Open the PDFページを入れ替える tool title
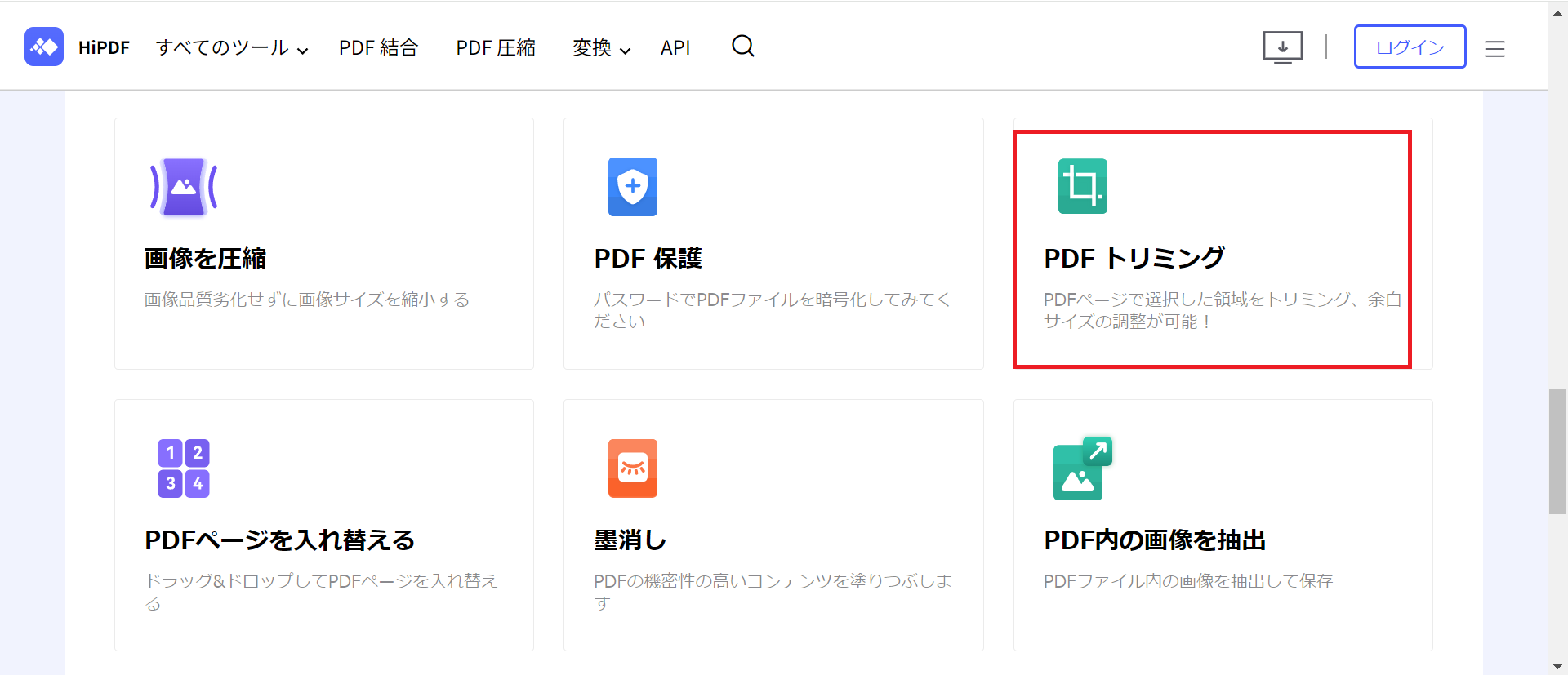Image resolution: width=1568 pixels, height=675 pixels. [280, 540]
